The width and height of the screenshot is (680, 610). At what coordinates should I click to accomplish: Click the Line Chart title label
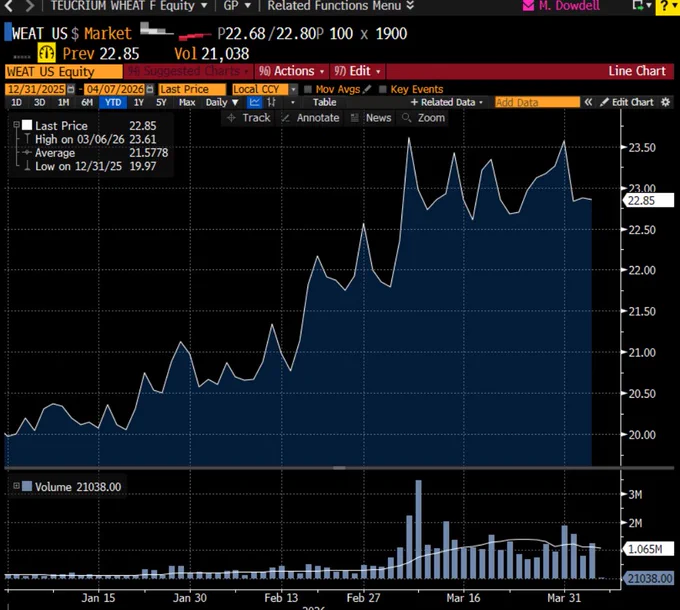click(637, 71)
